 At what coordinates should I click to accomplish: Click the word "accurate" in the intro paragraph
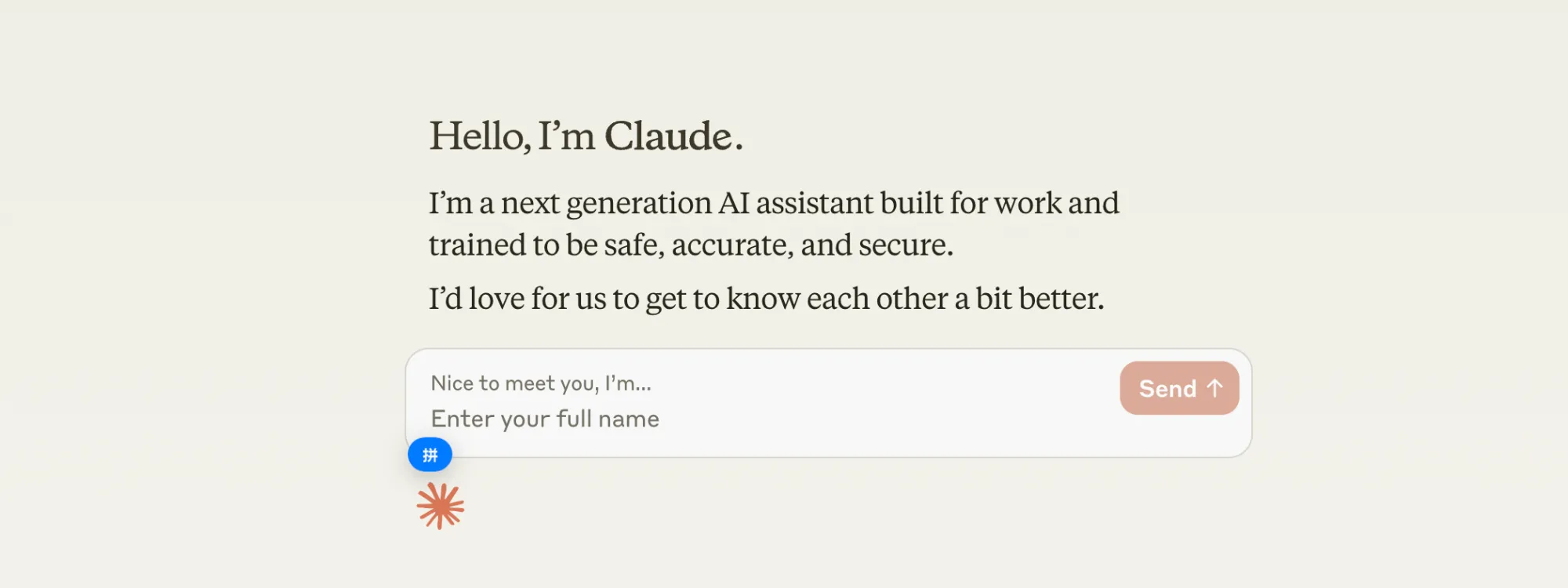pyautogui.click(x=733, y=245)
